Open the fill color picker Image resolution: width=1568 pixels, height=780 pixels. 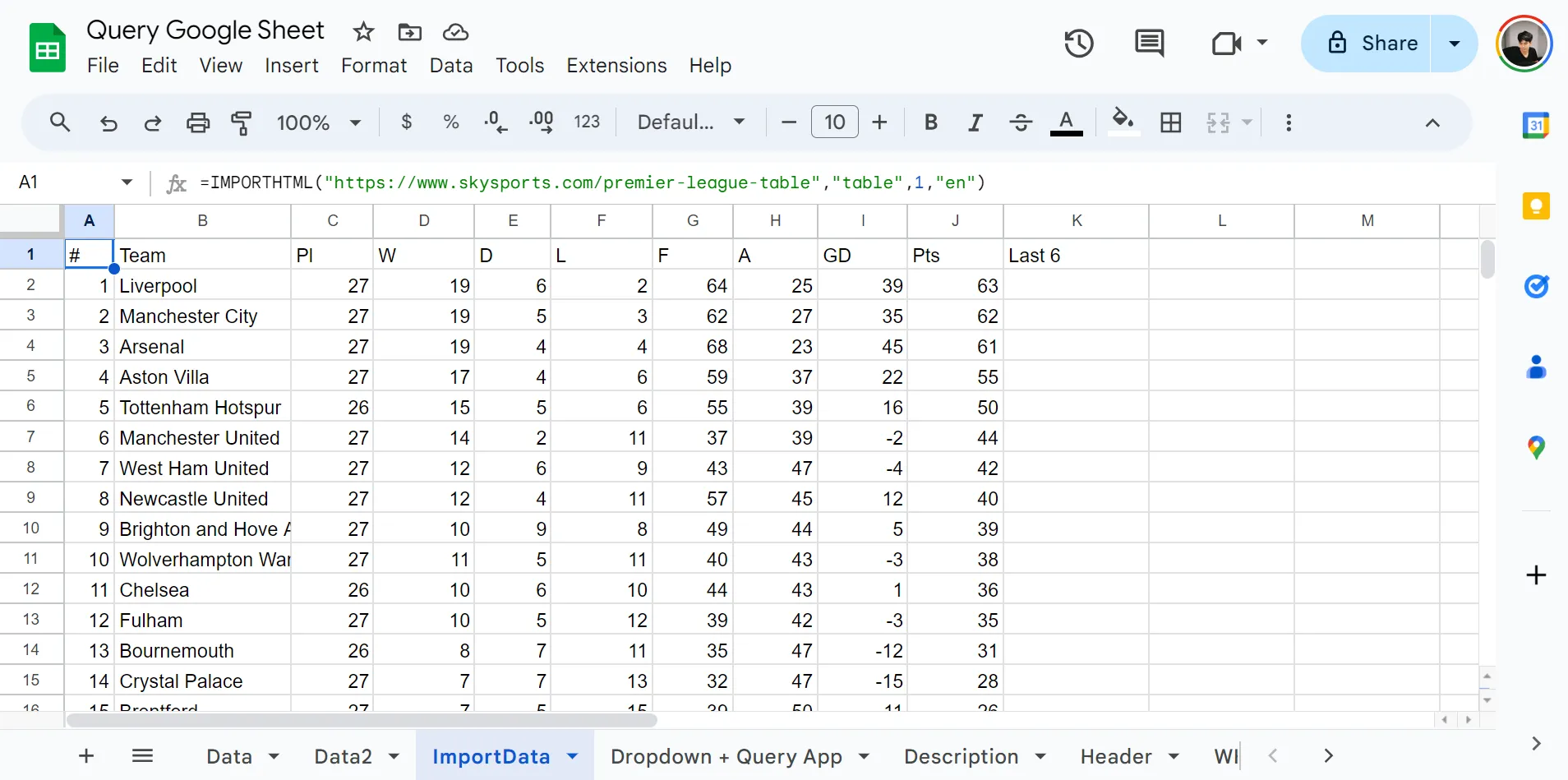click(1123, 122)
